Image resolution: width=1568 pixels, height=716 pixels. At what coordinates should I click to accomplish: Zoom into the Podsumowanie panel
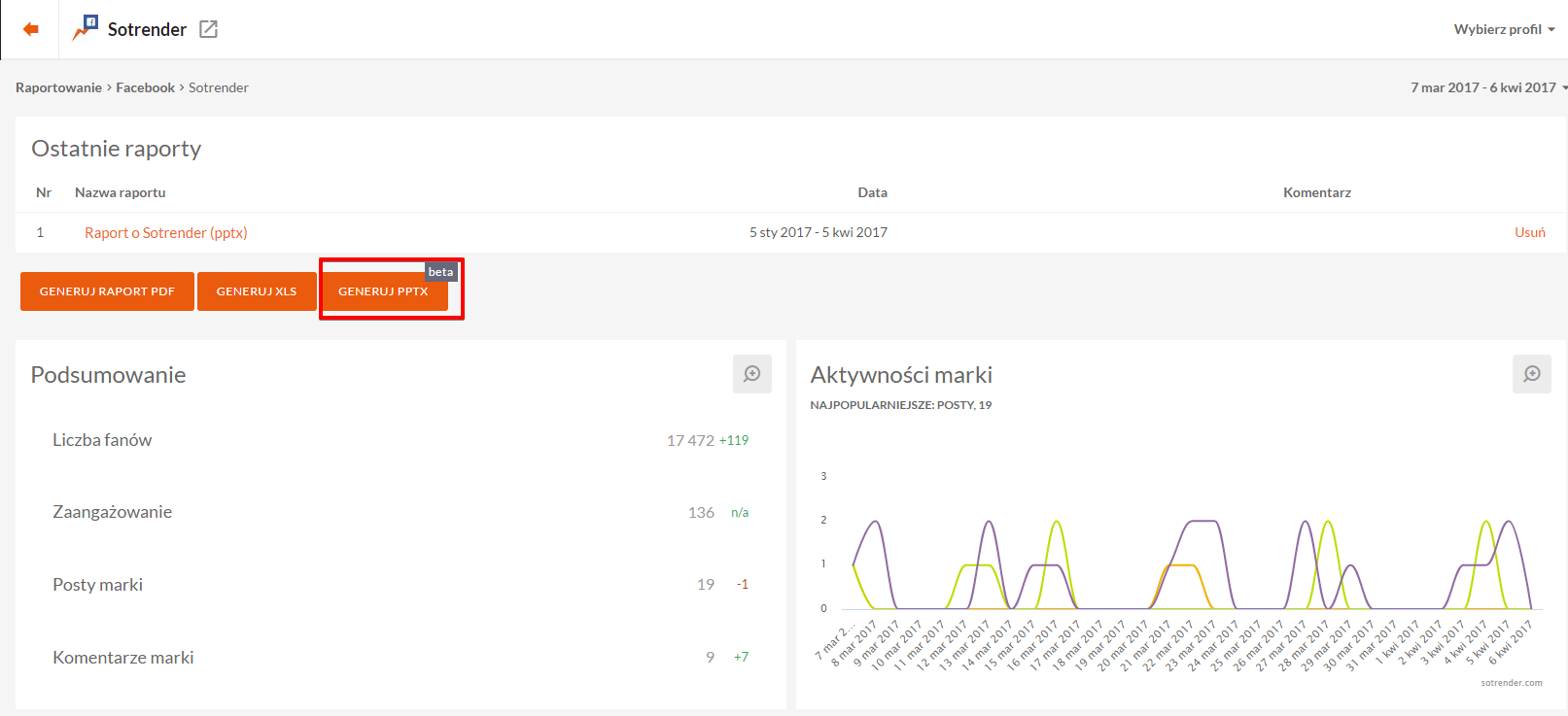pos(751,374)
